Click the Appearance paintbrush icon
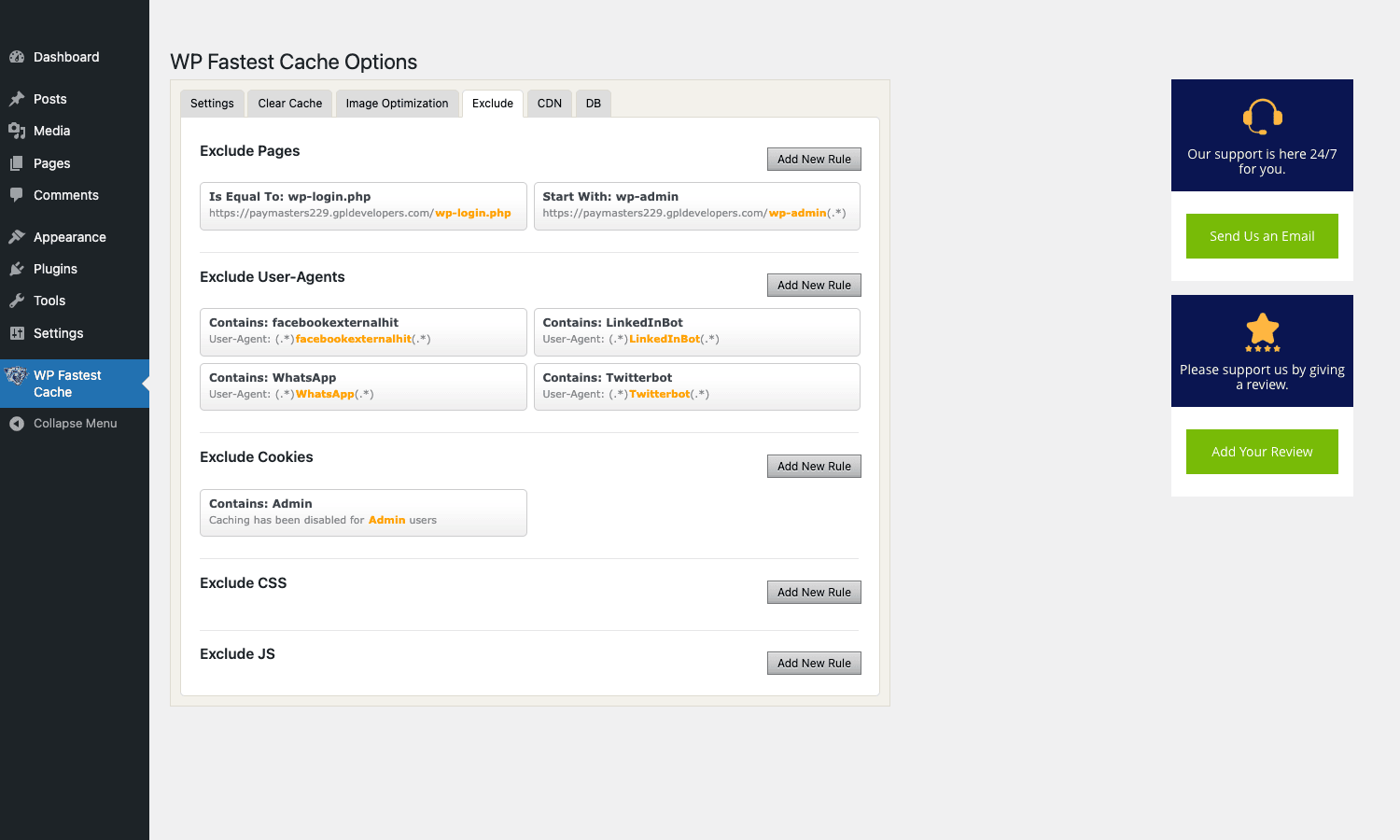The width and height of the screenshot is (1400, 840). pos(17,237)
